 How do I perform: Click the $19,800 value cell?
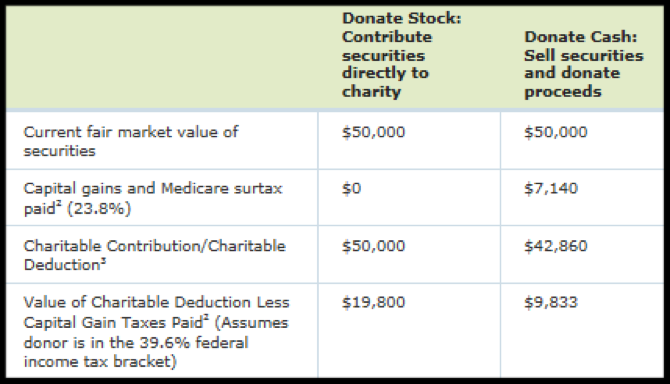point(373,302)
